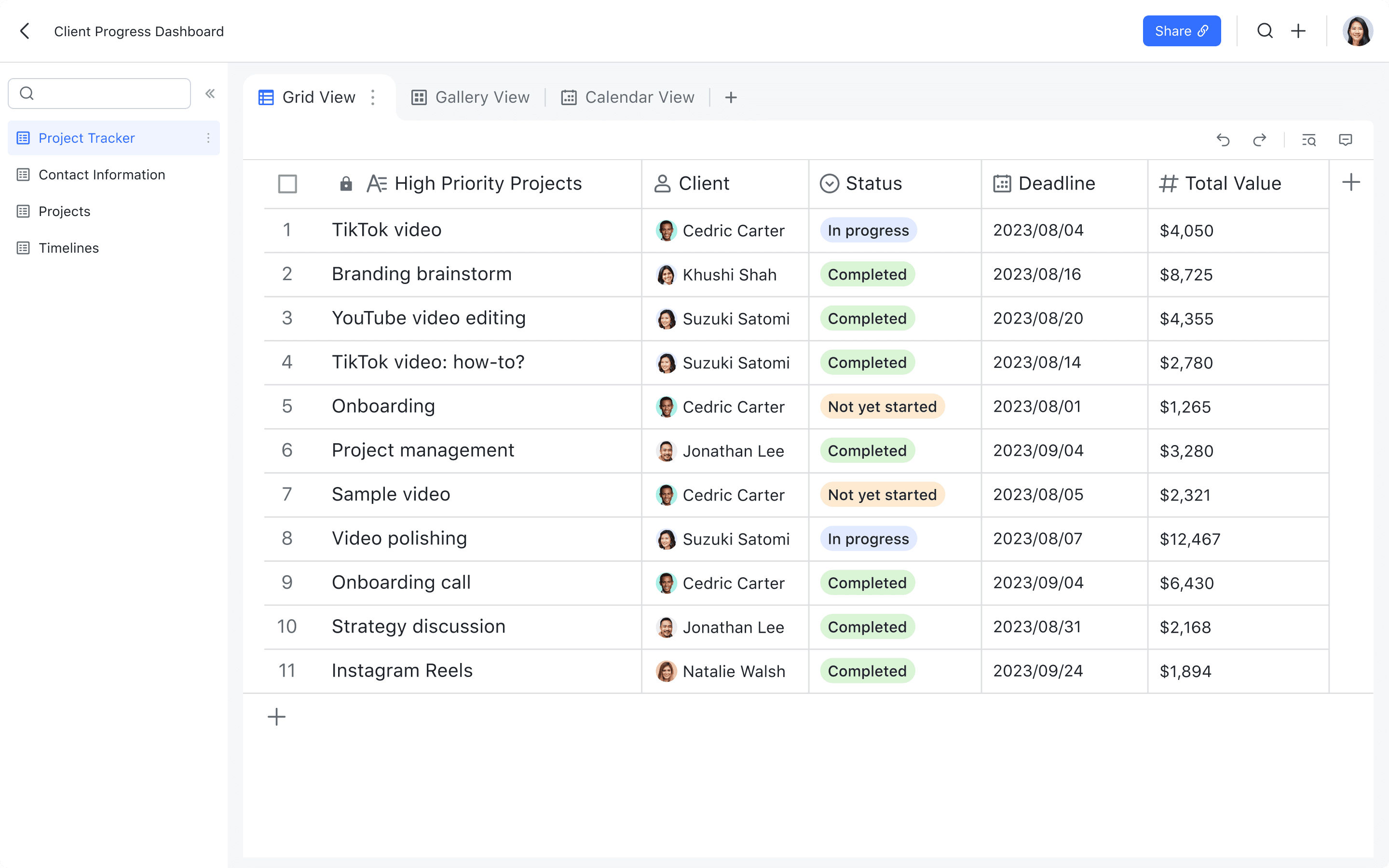
Task: Open the Contact Information table
Action: (102, 175)
